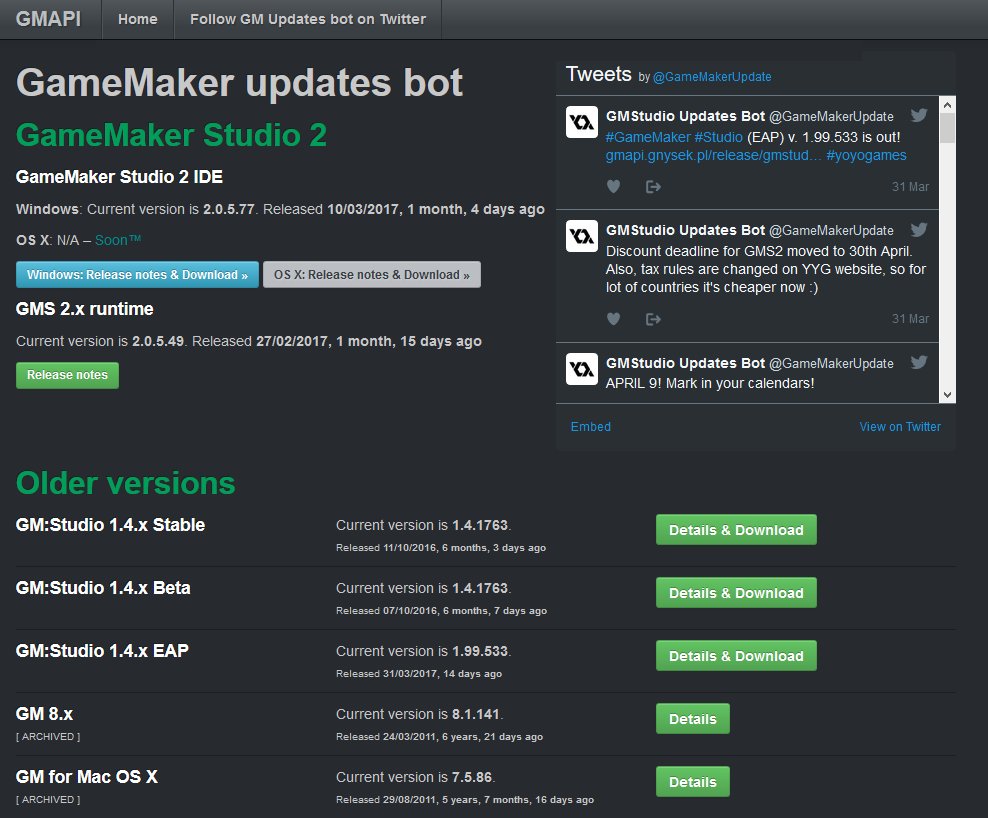Click version text 8.1.141
This screenshot has height=818, width=988.
(476, 714)
